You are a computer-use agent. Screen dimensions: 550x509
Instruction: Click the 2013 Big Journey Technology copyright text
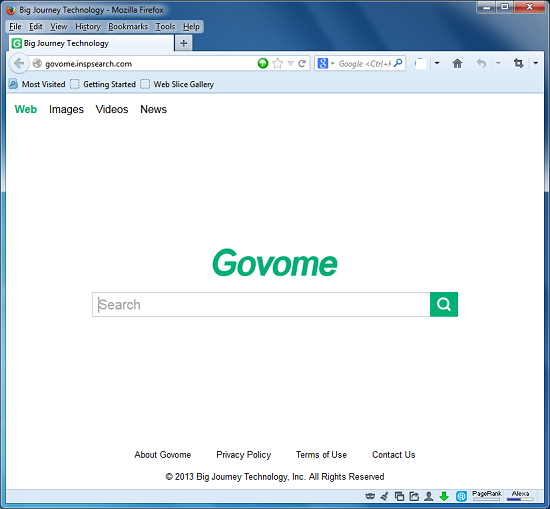click(x=275, y=477)
